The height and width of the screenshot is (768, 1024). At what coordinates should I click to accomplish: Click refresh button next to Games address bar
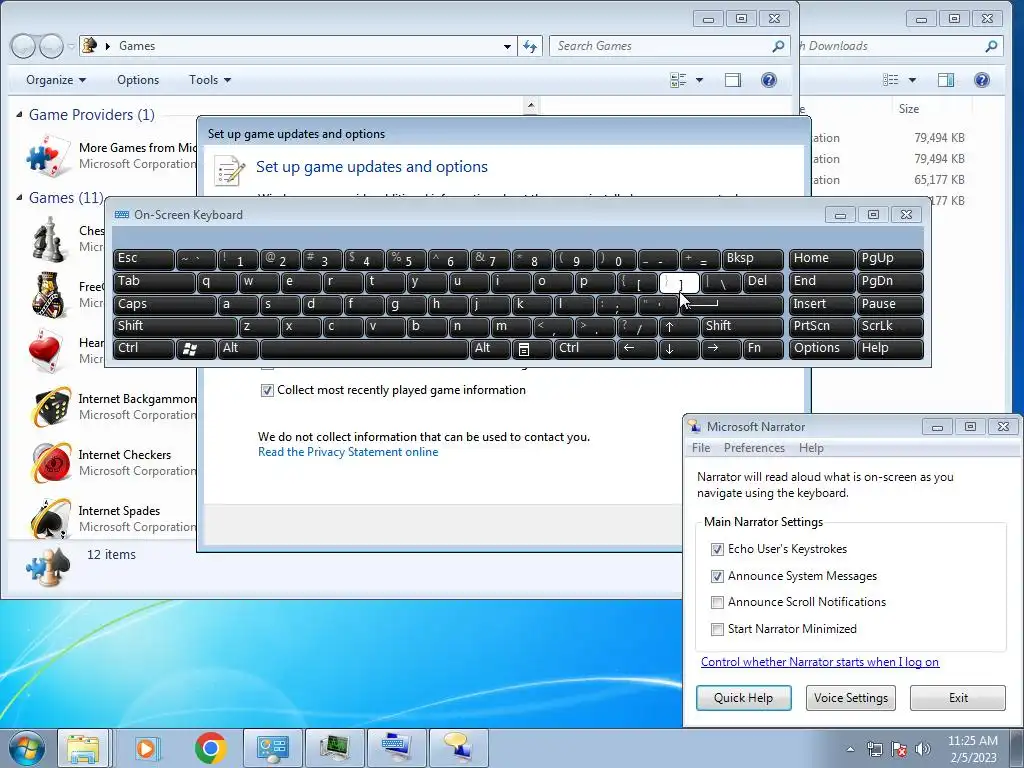[530, 46]
